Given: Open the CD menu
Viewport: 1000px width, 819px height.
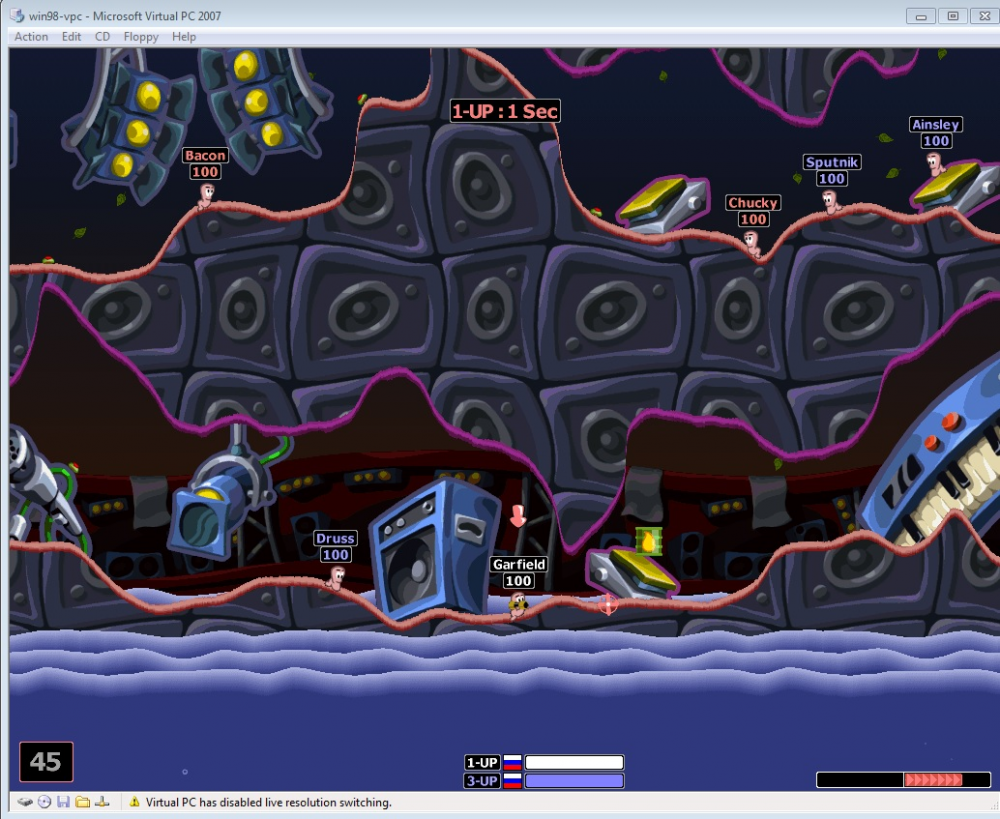Looking at the screenshot, I should tap(102, 37).
